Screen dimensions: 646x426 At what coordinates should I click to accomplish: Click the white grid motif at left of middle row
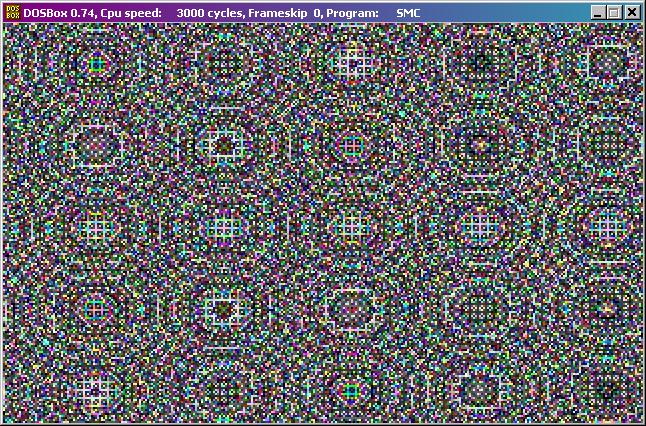tap(95, 227)
